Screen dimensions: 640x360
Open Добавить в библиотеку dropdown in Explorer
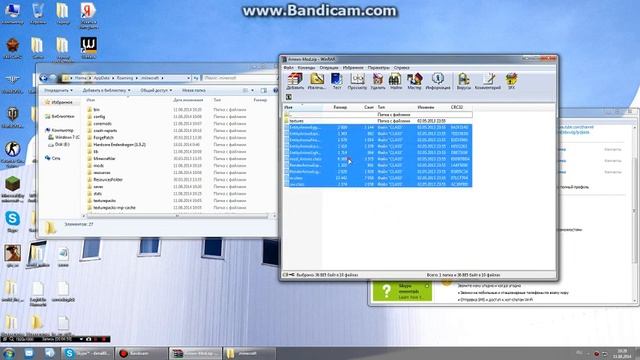point(107,90)
